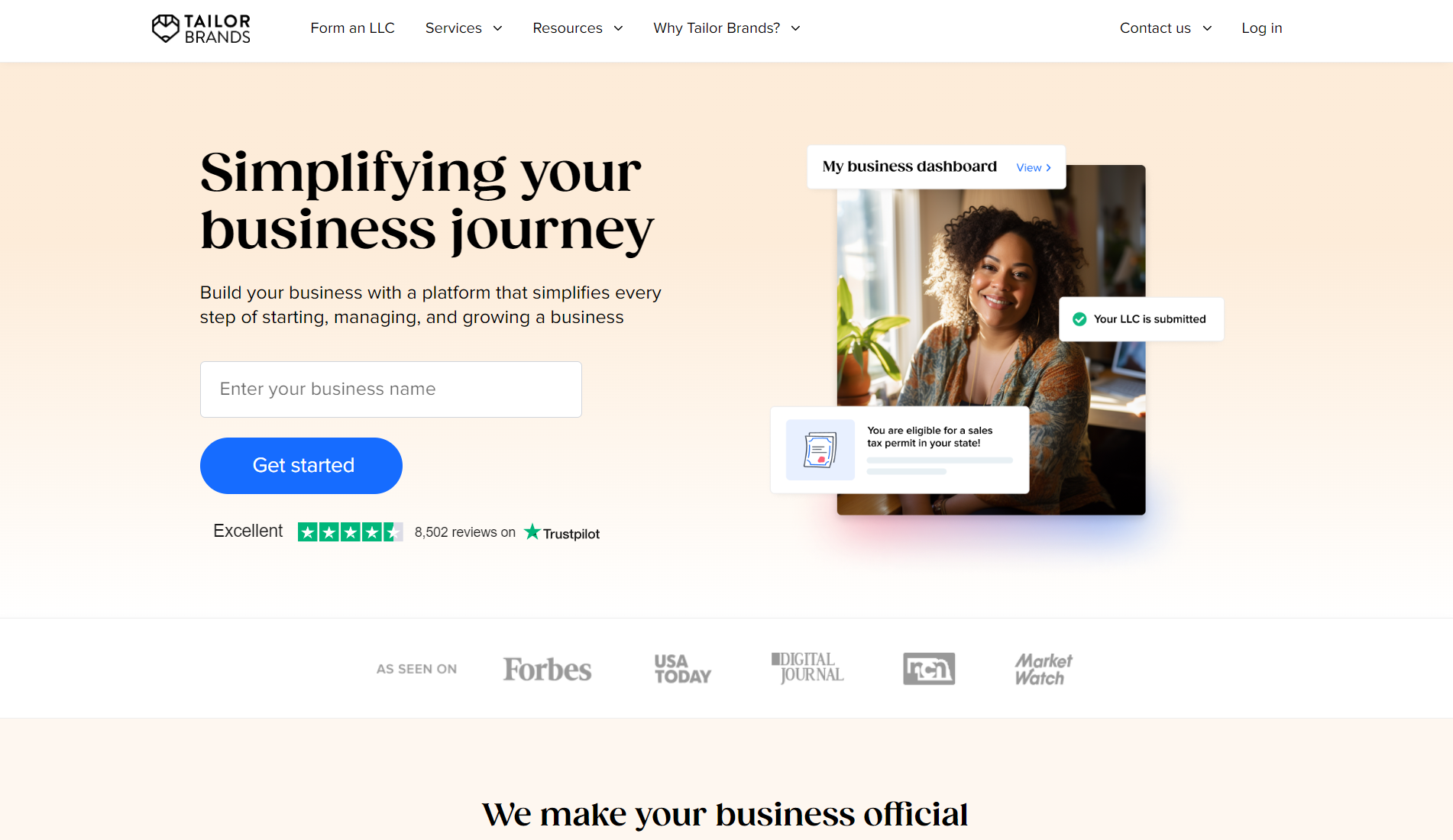Open the Why Tailor Brands? dropdown

[727, 28]
